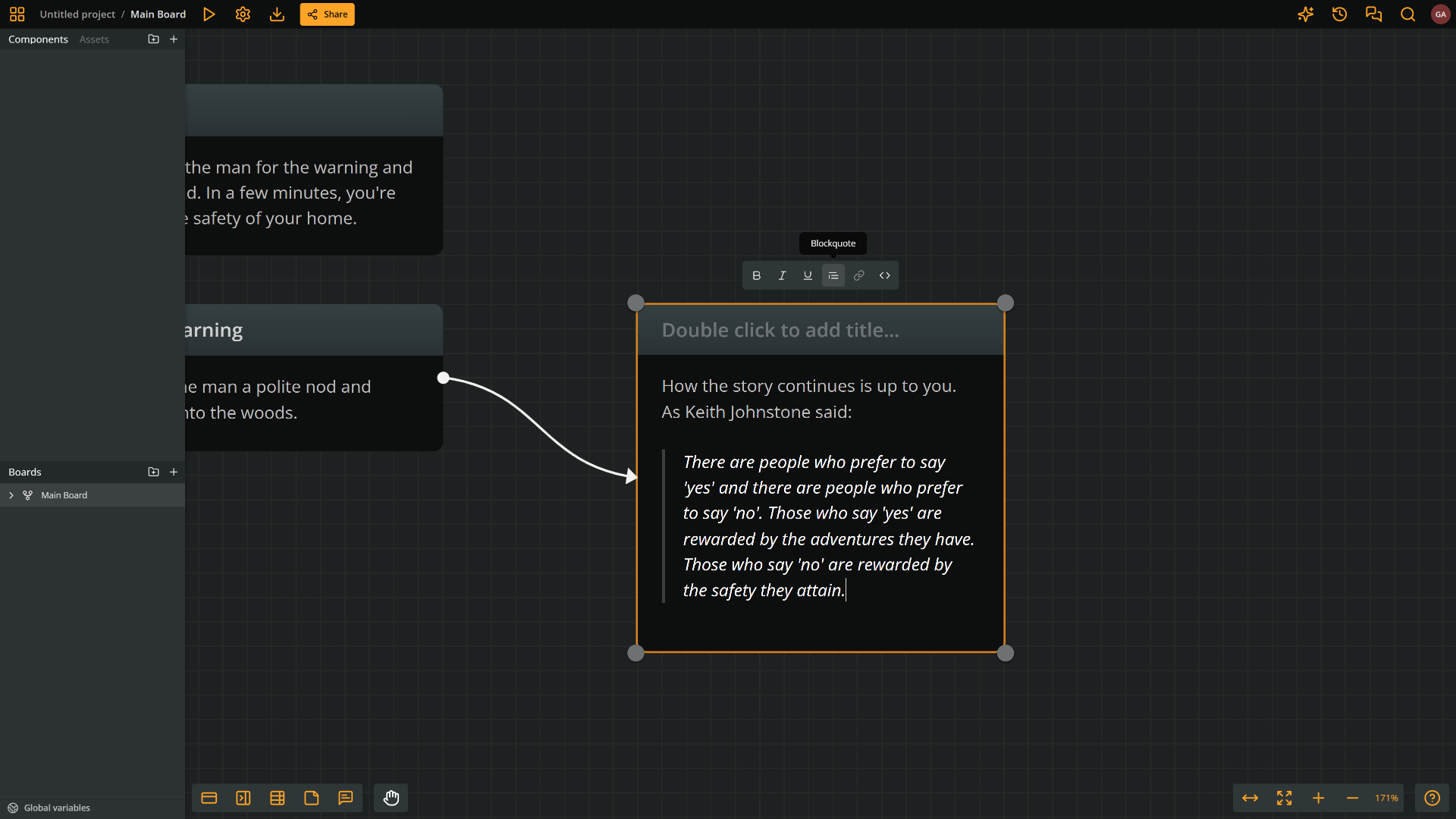The width and height of the screenshot is (1456, 819).
Task: Switch to the Assets tab
Action: (x=94, y=39)
